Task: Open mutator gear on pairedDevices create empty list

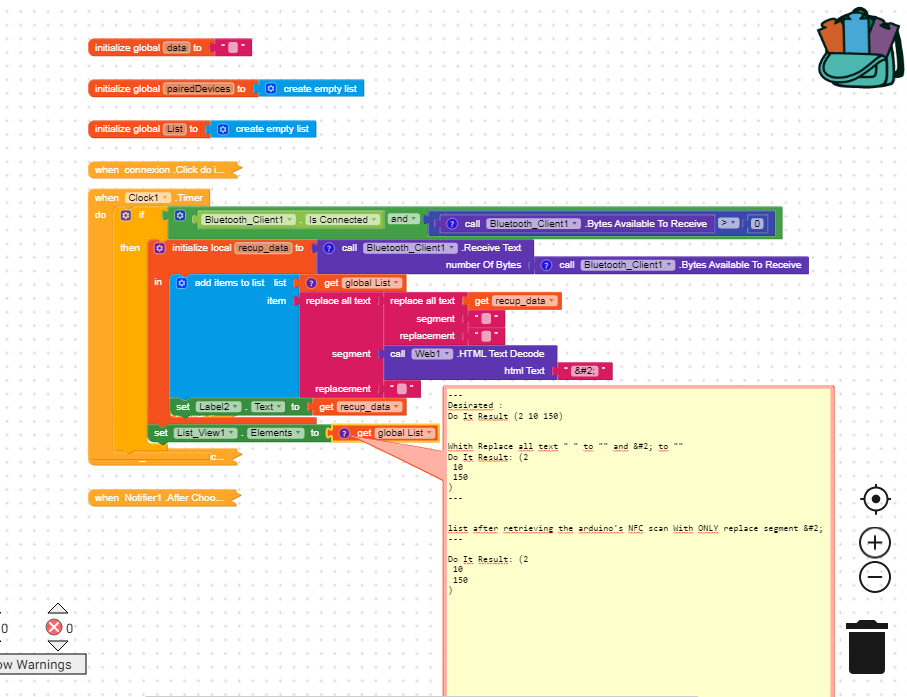Action: 271,88
